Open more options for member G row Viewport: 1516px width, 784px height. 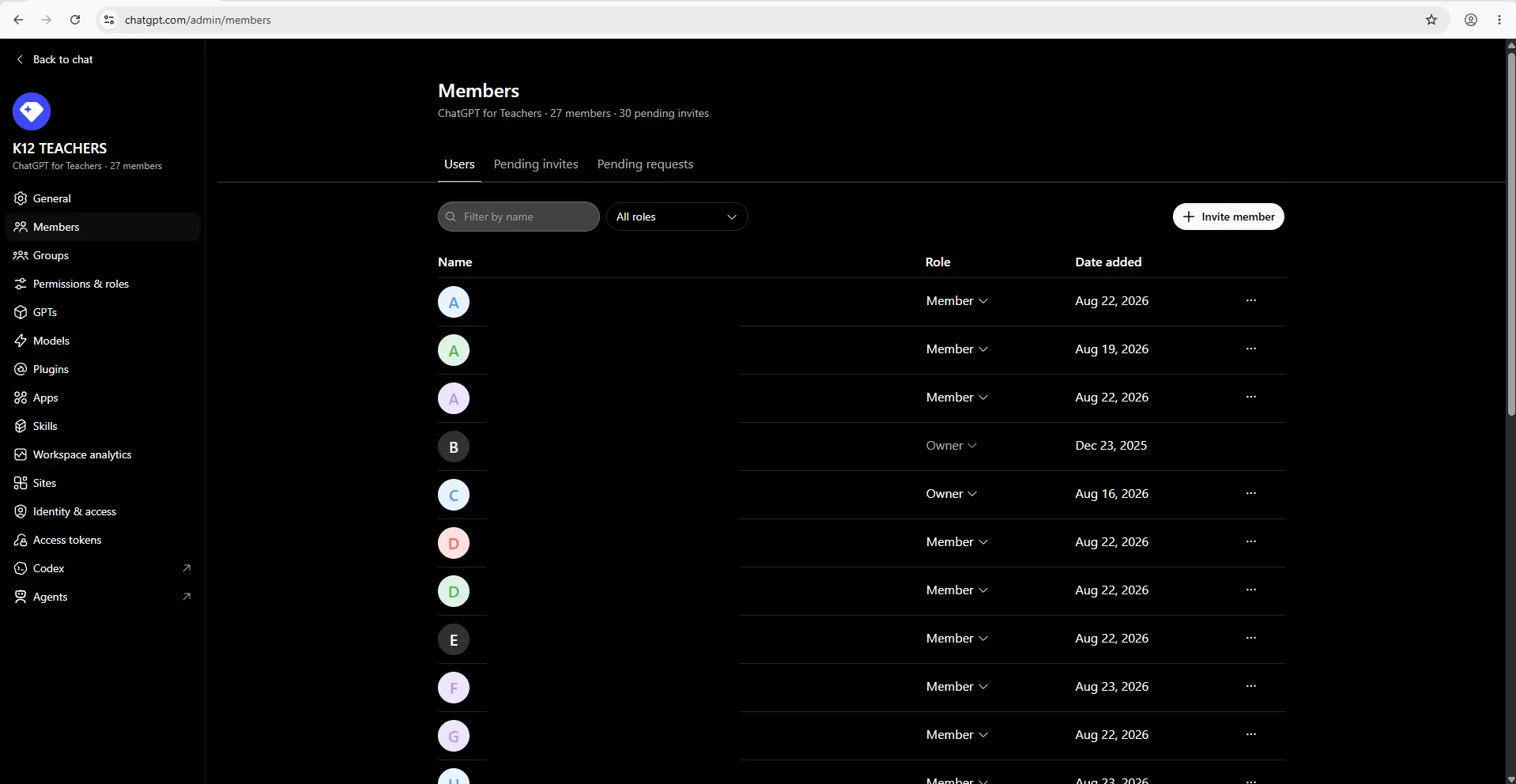click(x=1251, y=734)
